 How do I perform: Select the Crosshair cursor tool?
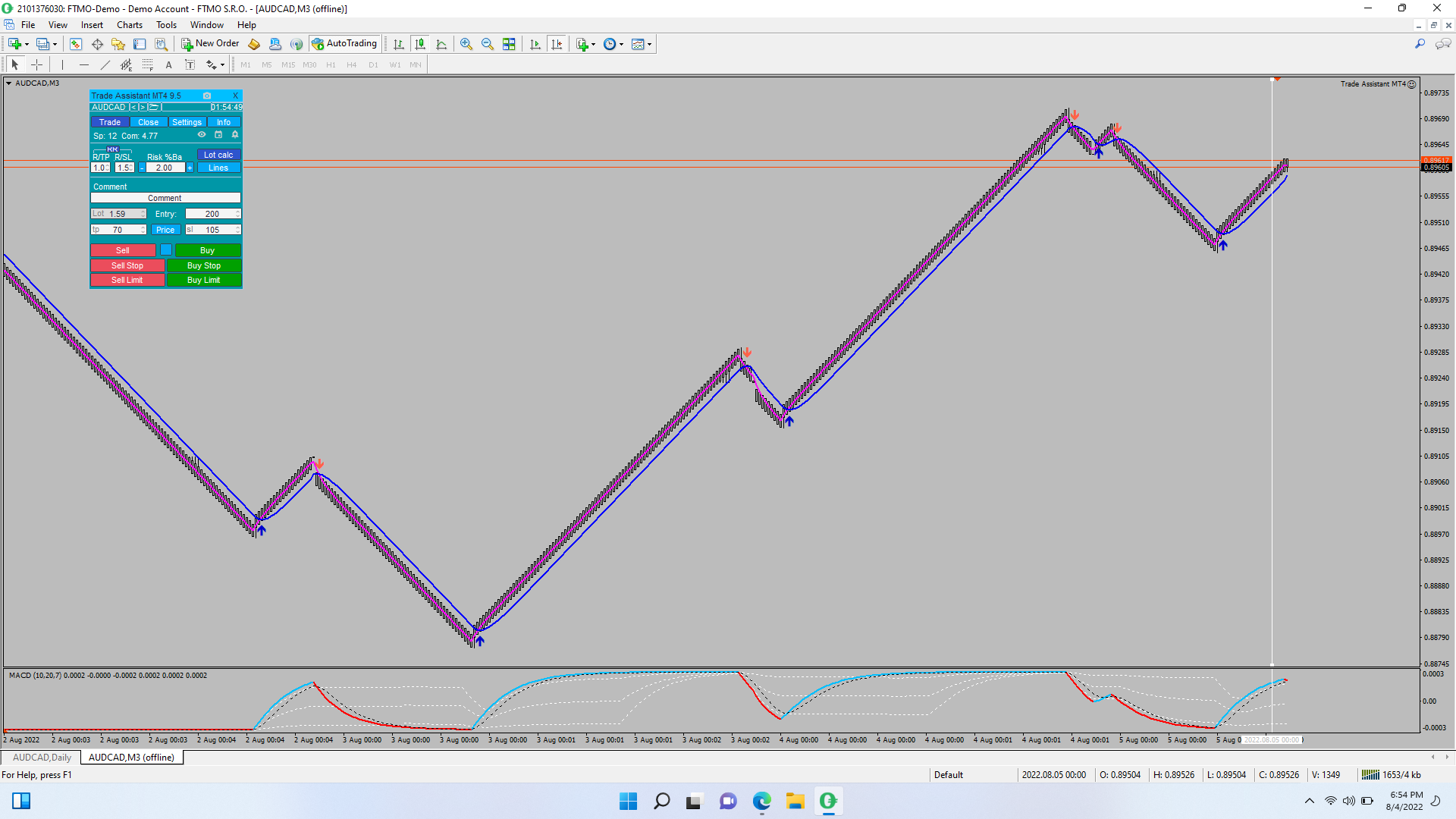pyautogui.click(x=36, y=64)
